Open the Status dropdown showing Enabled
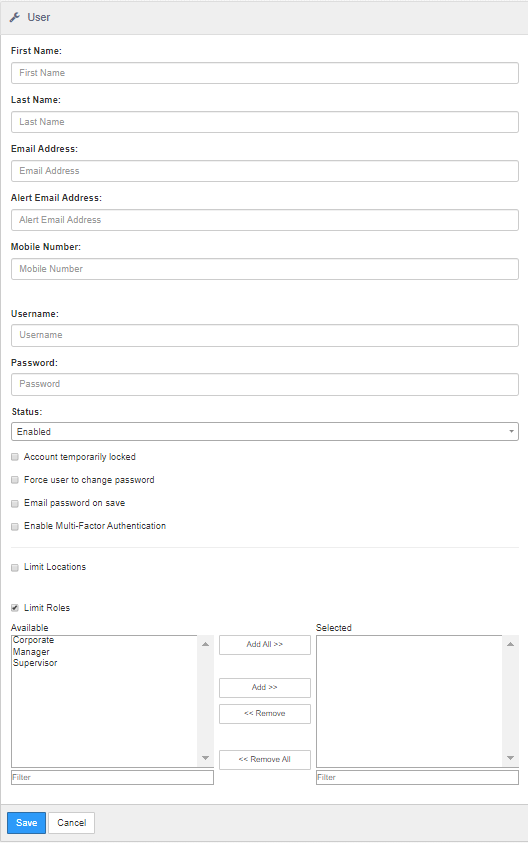The width and height of the screenshot is (528, 843). (x=265, y=432)
